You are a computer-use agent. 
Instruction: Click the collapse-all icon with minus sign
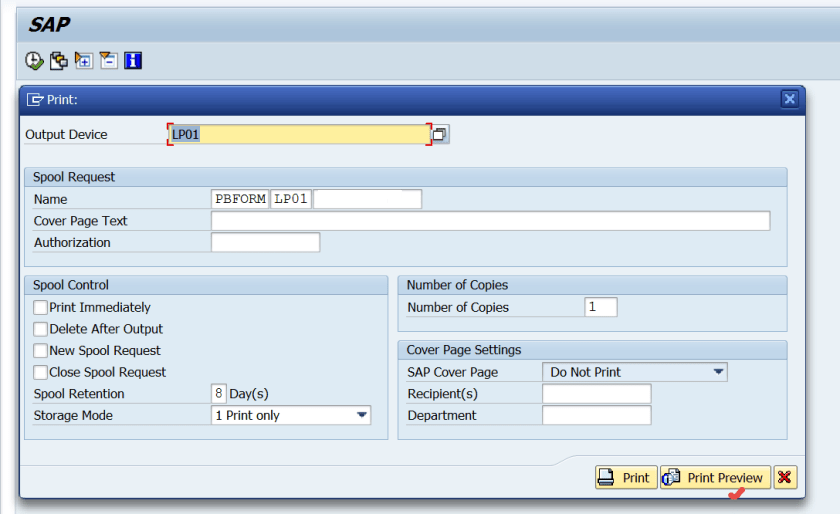click(x=108, y=61)
